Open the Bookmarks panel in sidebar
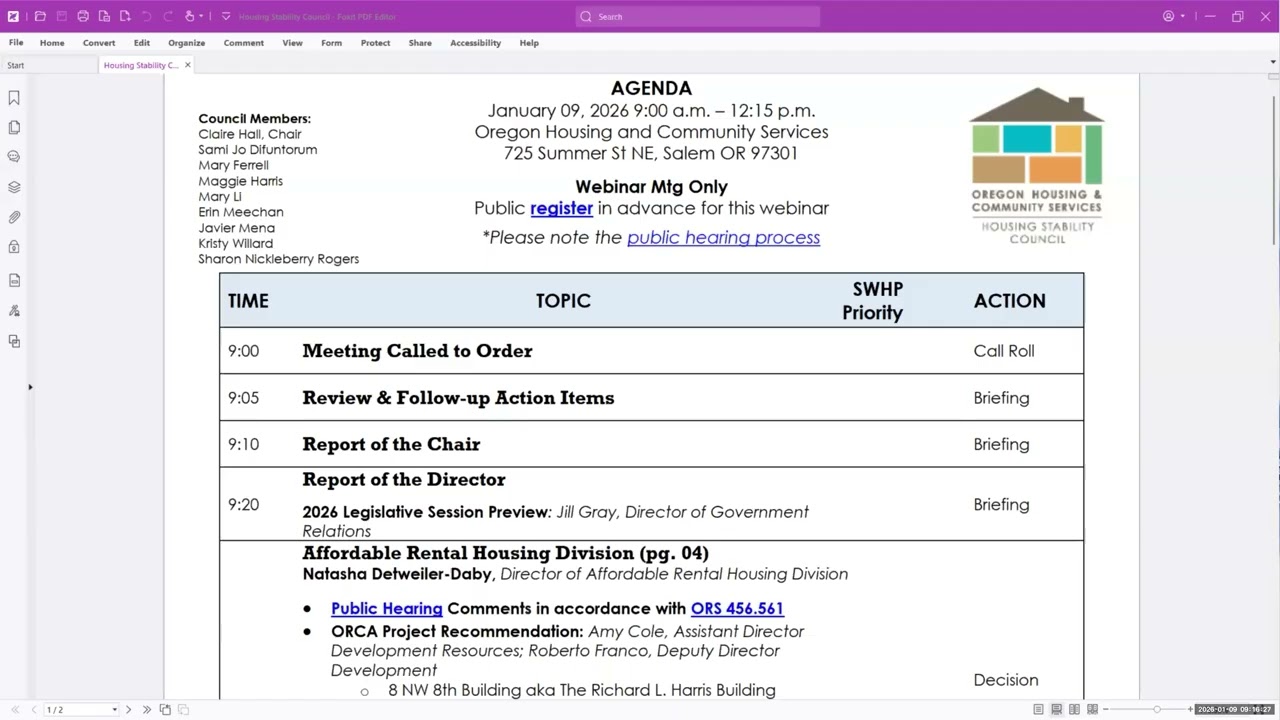This screenshot has height=720, width=1280. point(14,98)
